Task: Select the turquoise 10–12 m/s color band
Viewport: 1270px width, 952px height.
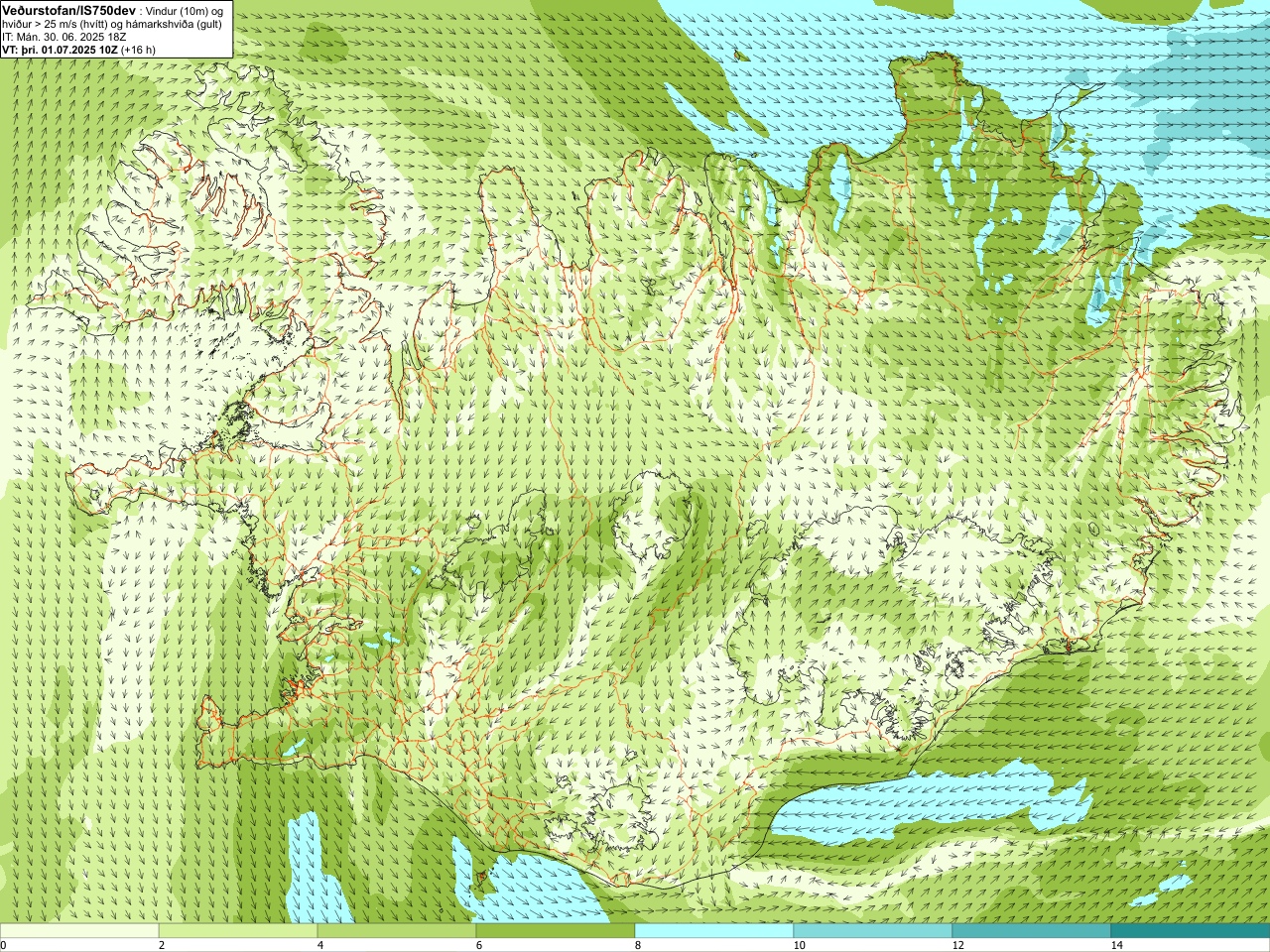Action: [873, 931]
